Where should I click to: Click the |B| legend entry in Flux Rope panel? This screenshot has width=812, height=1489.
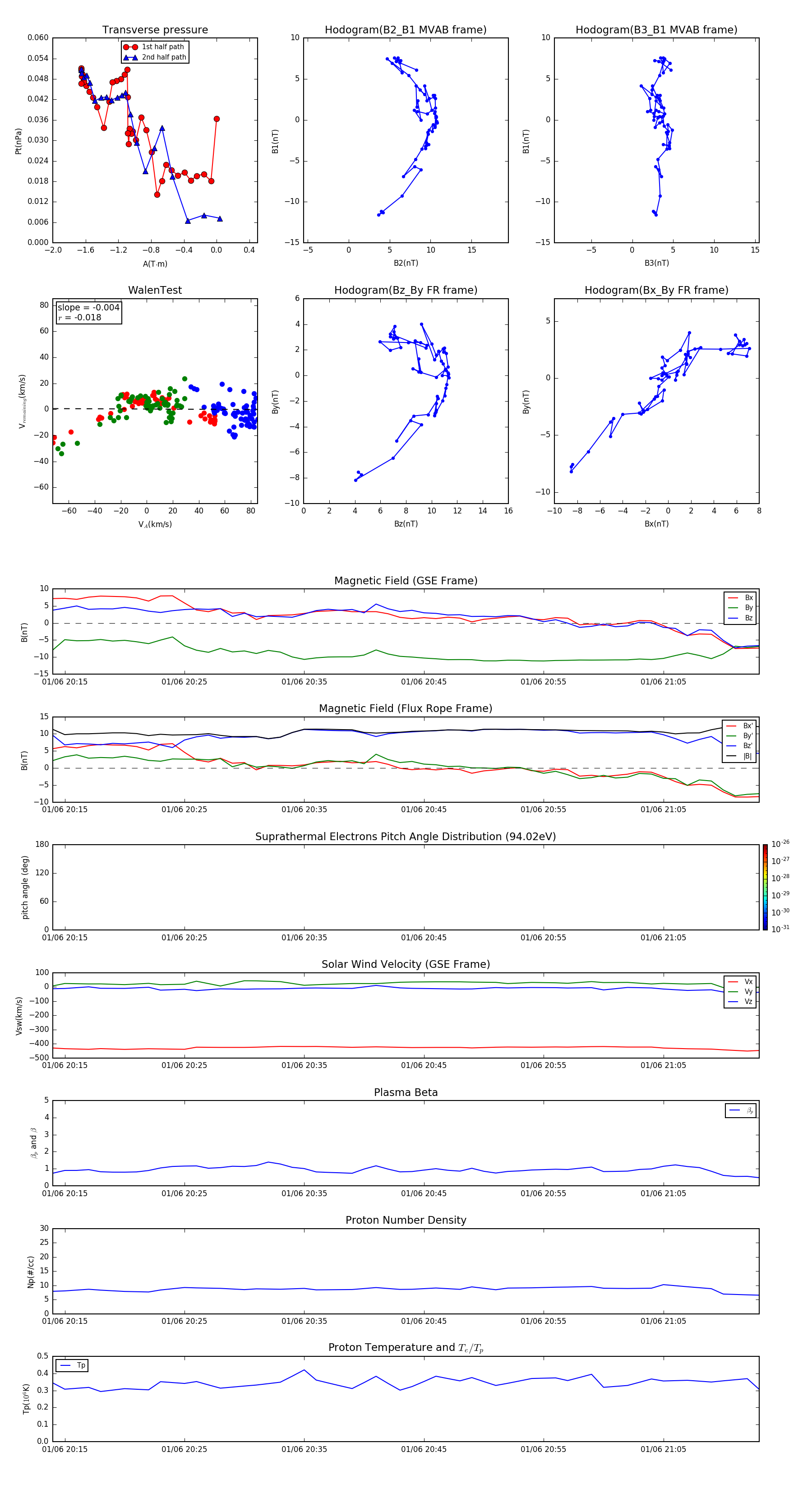[x=740, y=756]
